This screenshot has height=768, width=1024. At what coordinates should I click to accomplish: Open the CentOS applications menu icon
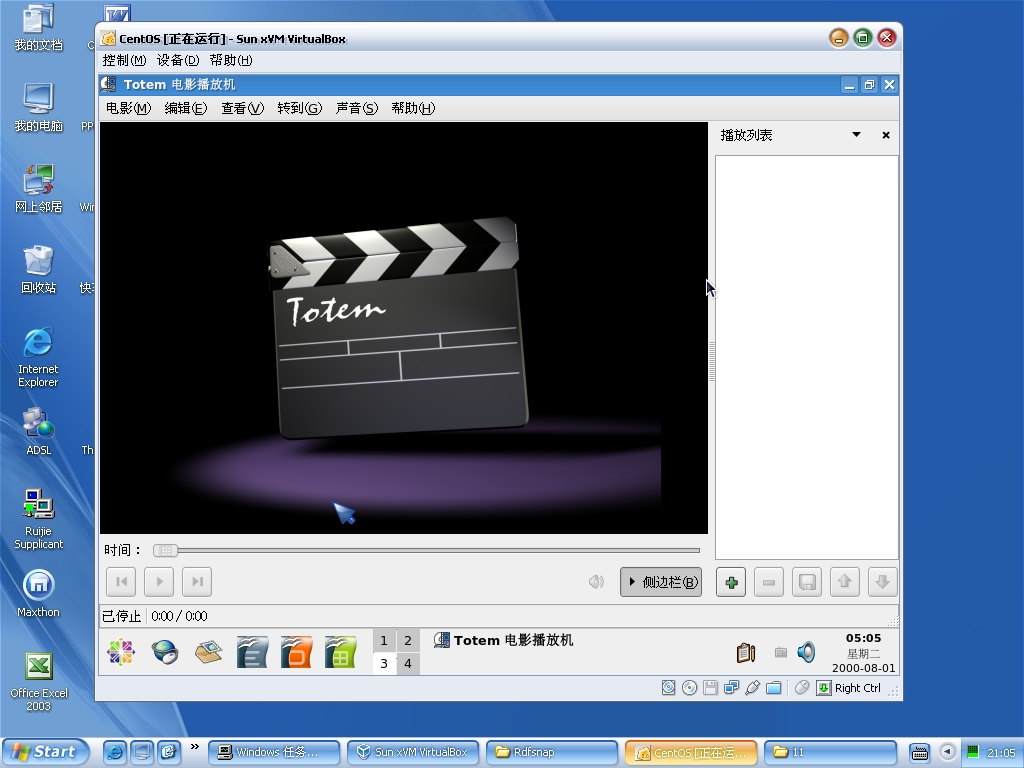(121, 652)
